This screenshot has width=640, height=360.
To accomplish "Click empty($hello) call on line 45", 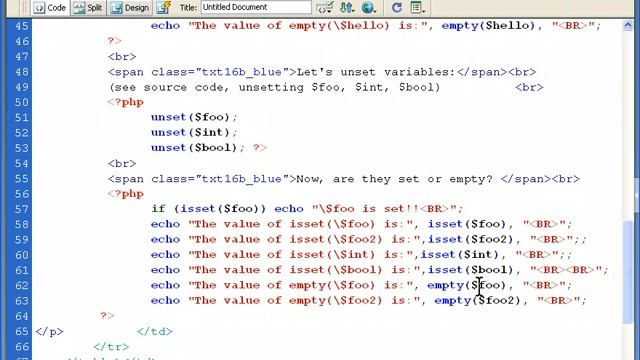I will (x=488, y=26).
